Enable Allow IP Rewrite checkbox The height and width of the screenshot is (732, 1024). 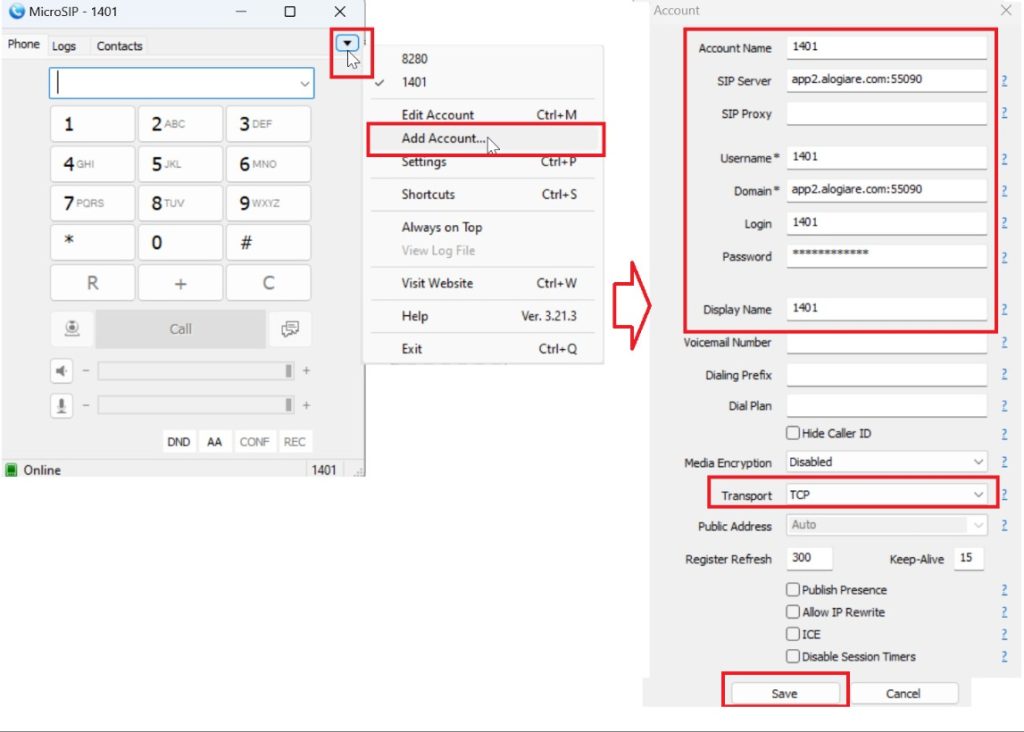point(793,612)
